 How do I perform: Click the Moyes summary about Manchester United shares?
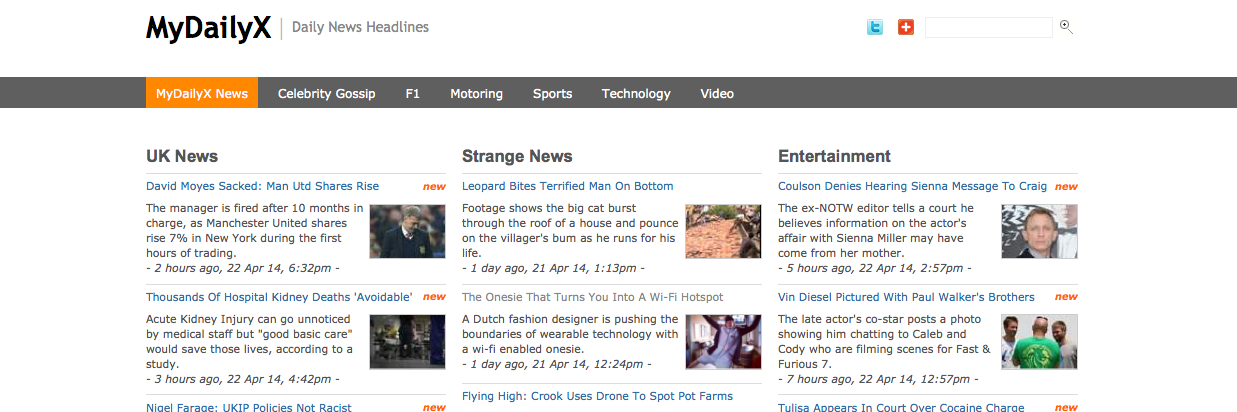pyautogui.click(x=254, y=231)
